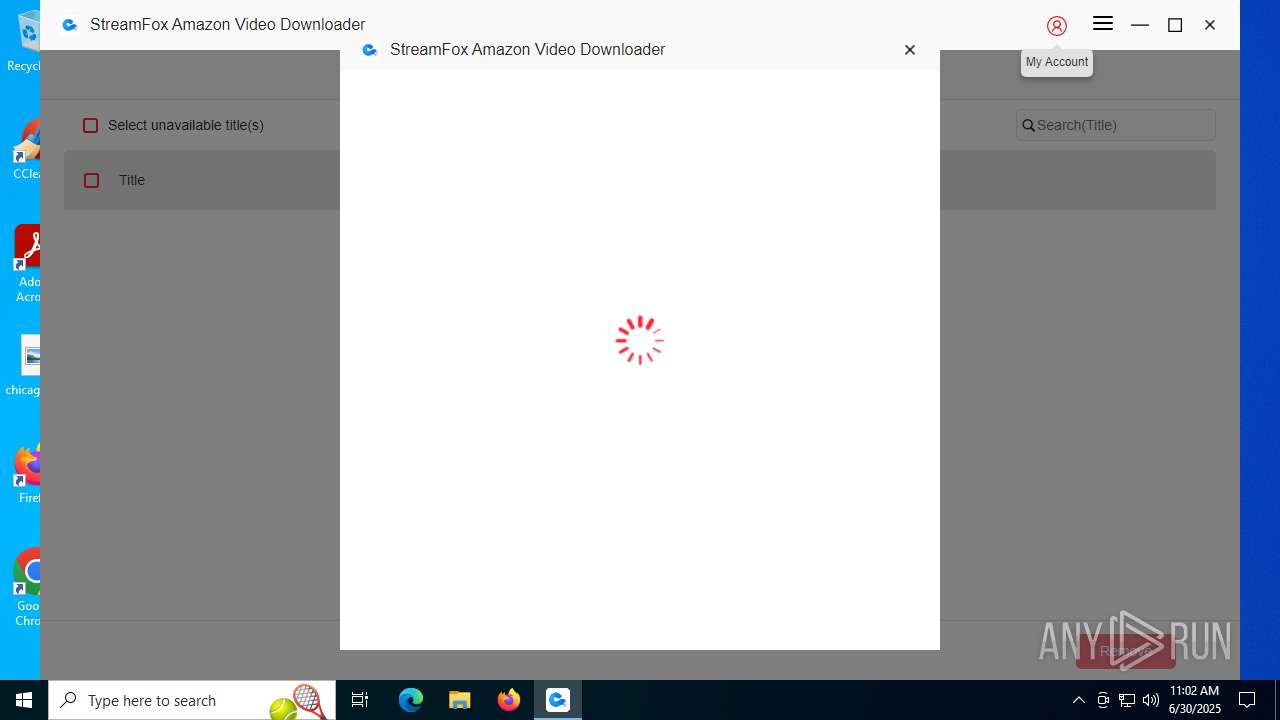This screenshot has height=720, width=1280.
Task: Open the network status tray icon
Action: click(x=1127, y=700)
